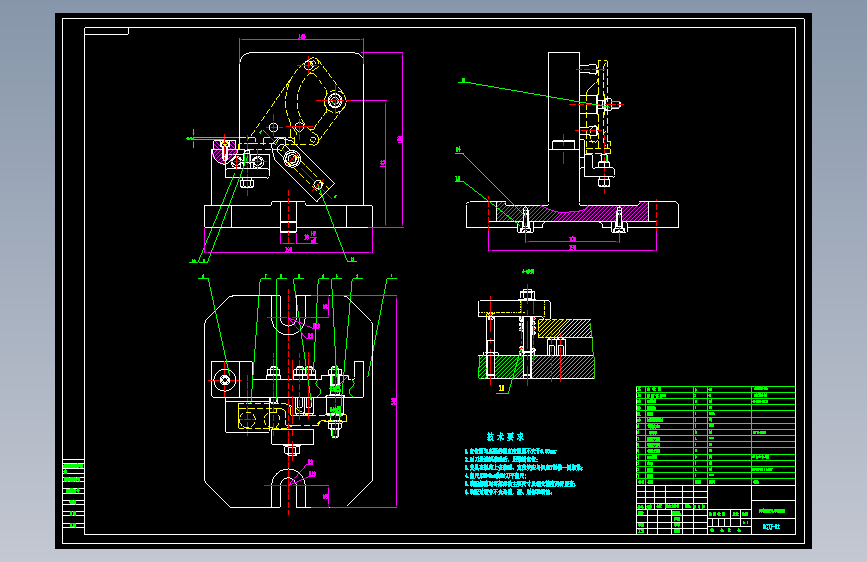Select the front view's top width dimension
867x562 pixels.
pos(302,38)
